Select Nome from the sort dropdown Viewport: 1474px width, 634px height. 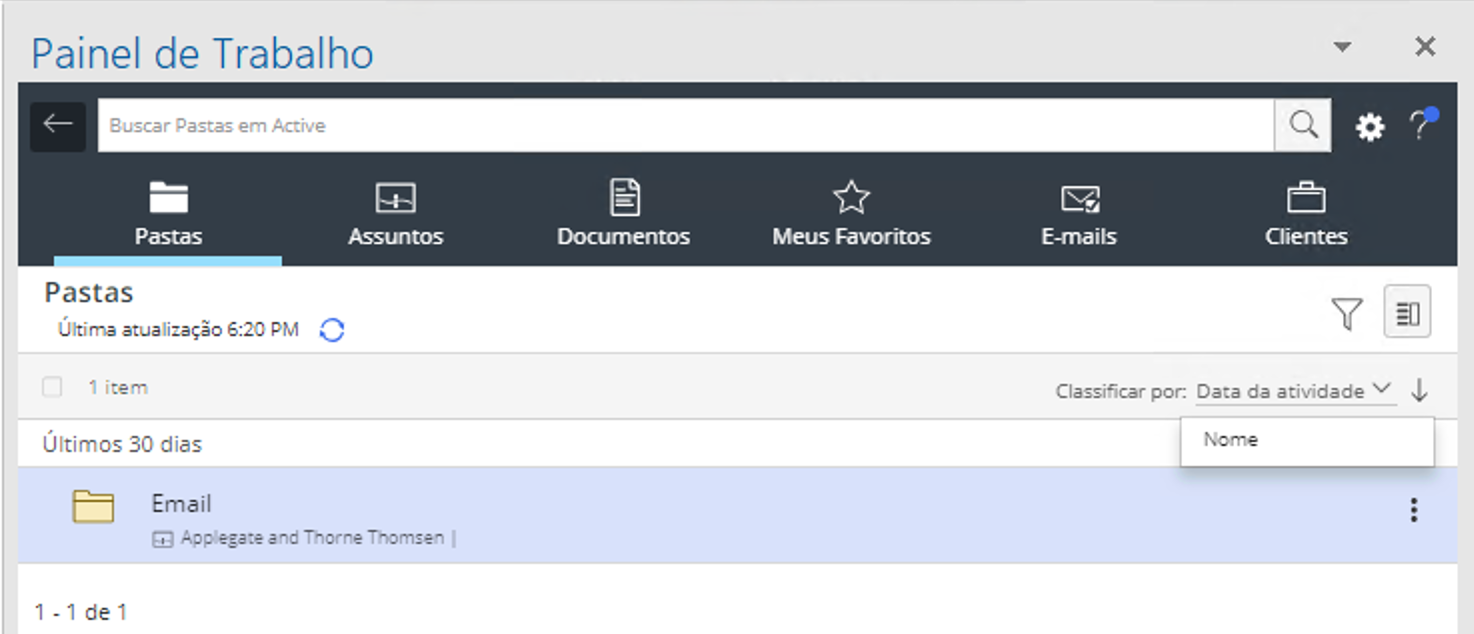click(x=1230, y=439)
